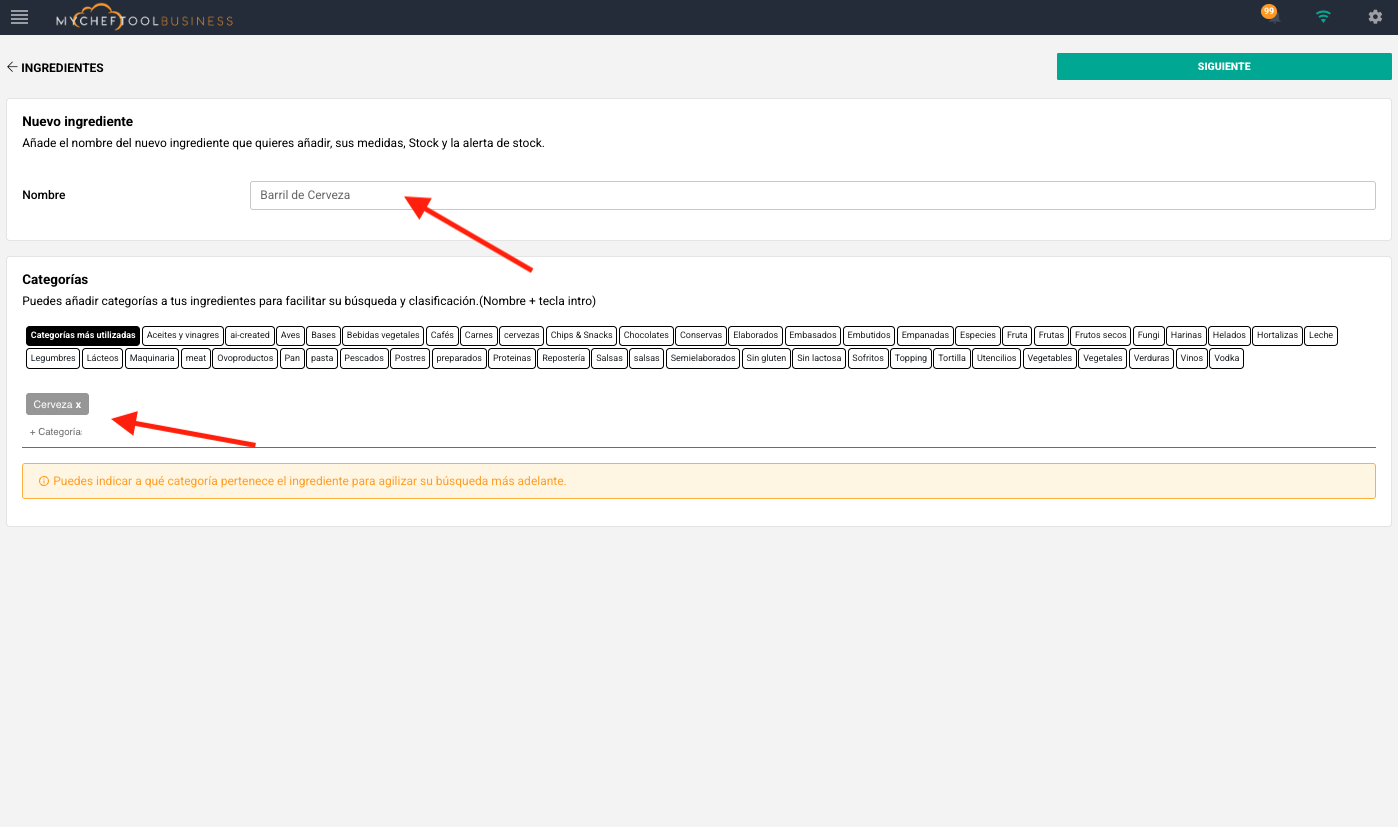Remove the Cerveza category tag
Viewport: 1398px width, 827px height.
point(79,404)
